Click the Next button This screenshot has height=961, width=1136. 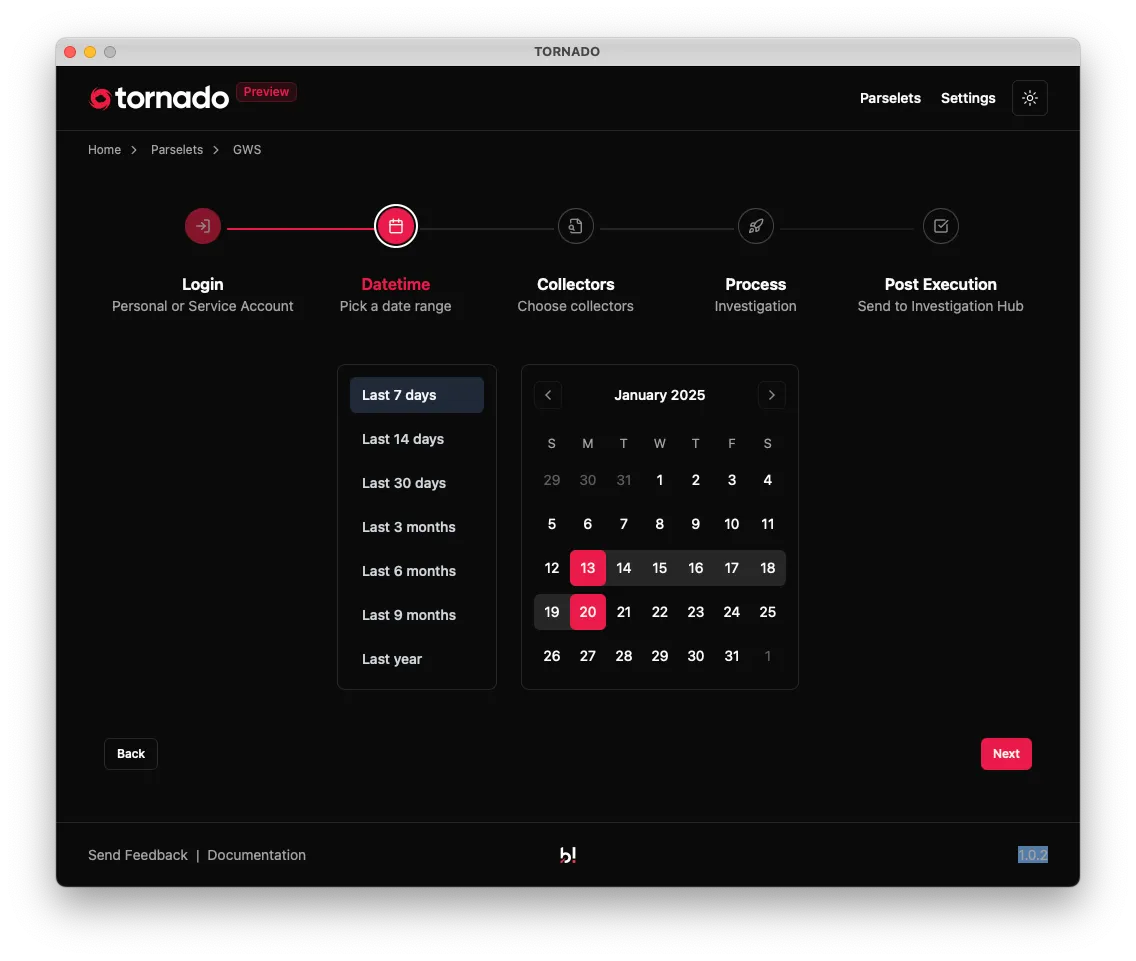click(1006, 754)
